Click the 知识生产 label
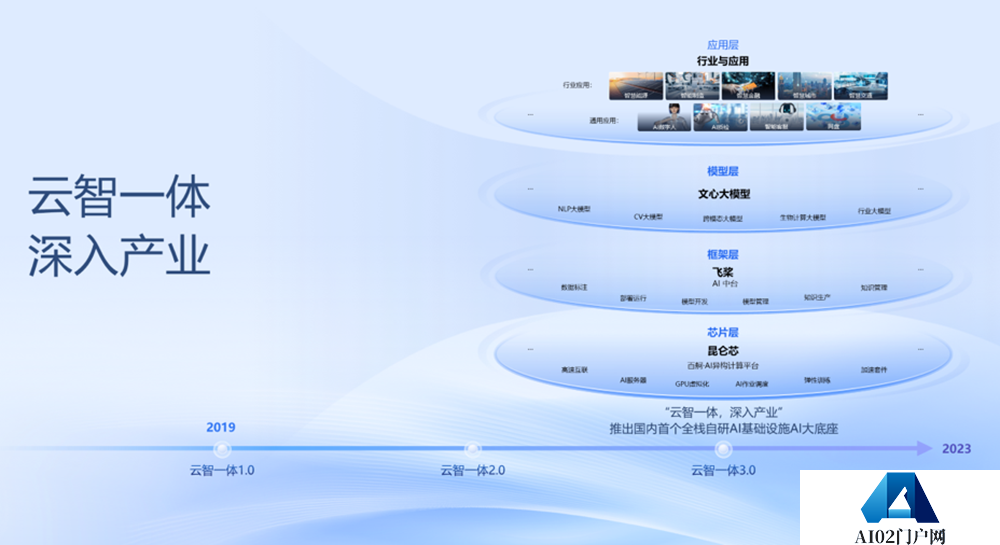1000x545 pixels. pos(817,298)
